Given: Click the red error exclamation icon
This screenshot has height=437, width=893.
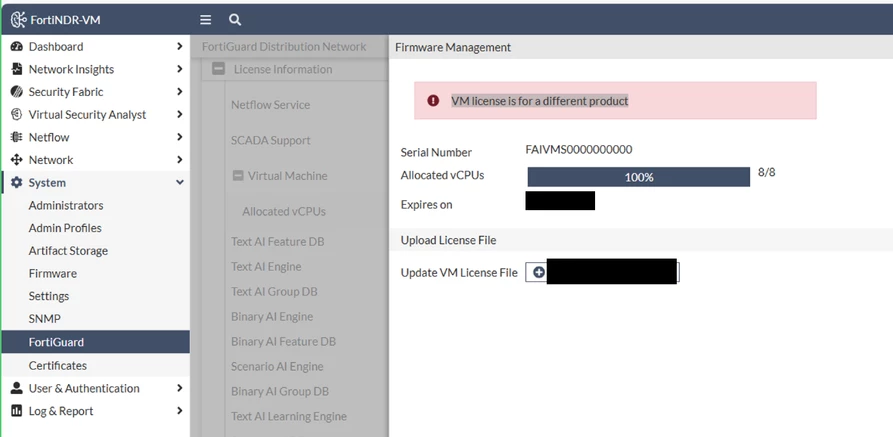Looking at the screenshot, I should point(433,101).
